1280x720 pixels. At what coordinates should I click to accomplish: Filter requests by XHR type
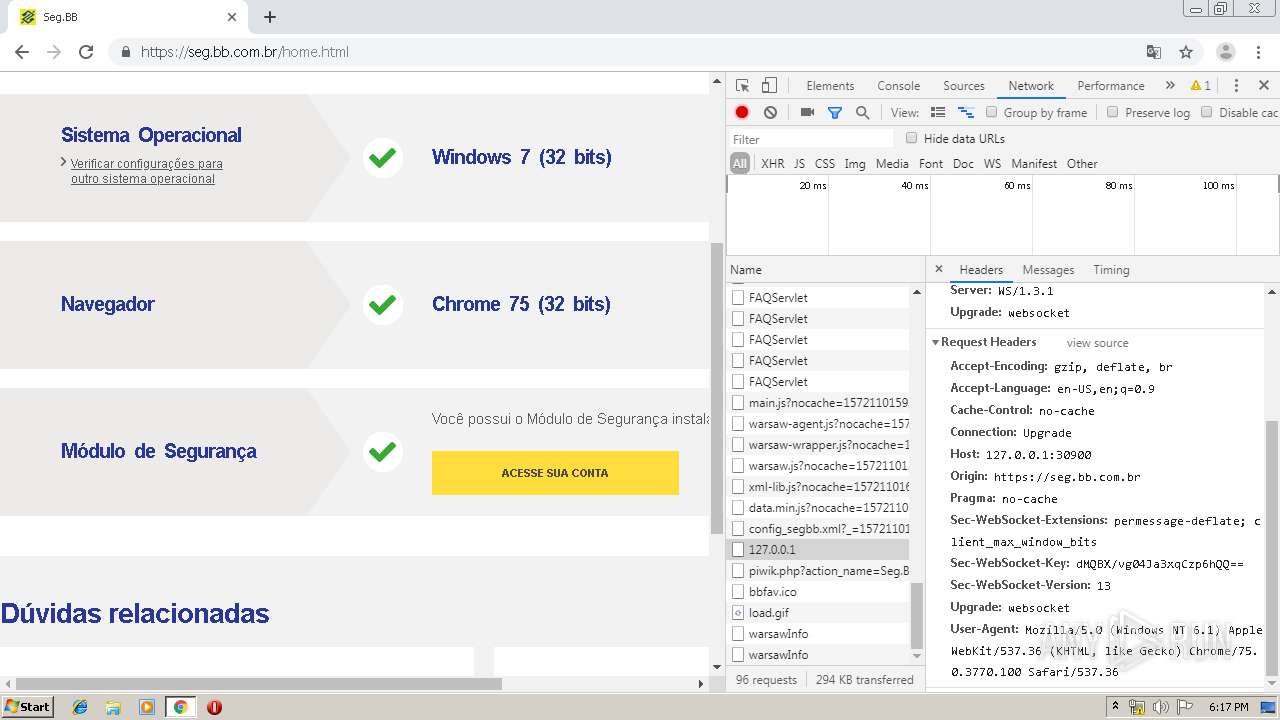[x=773, y=164]
